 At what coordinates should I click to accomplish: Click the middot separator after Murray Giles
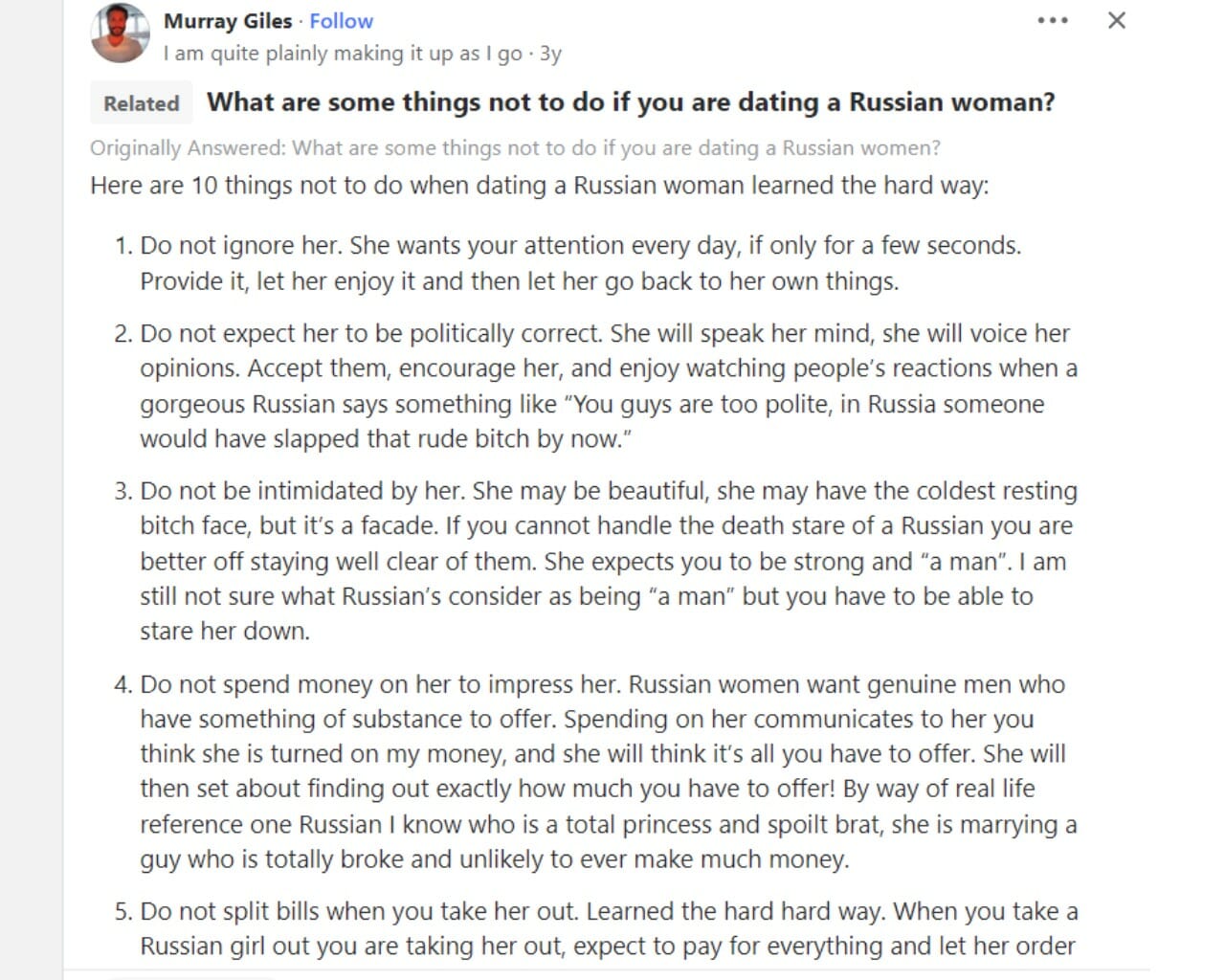(301, 20)
